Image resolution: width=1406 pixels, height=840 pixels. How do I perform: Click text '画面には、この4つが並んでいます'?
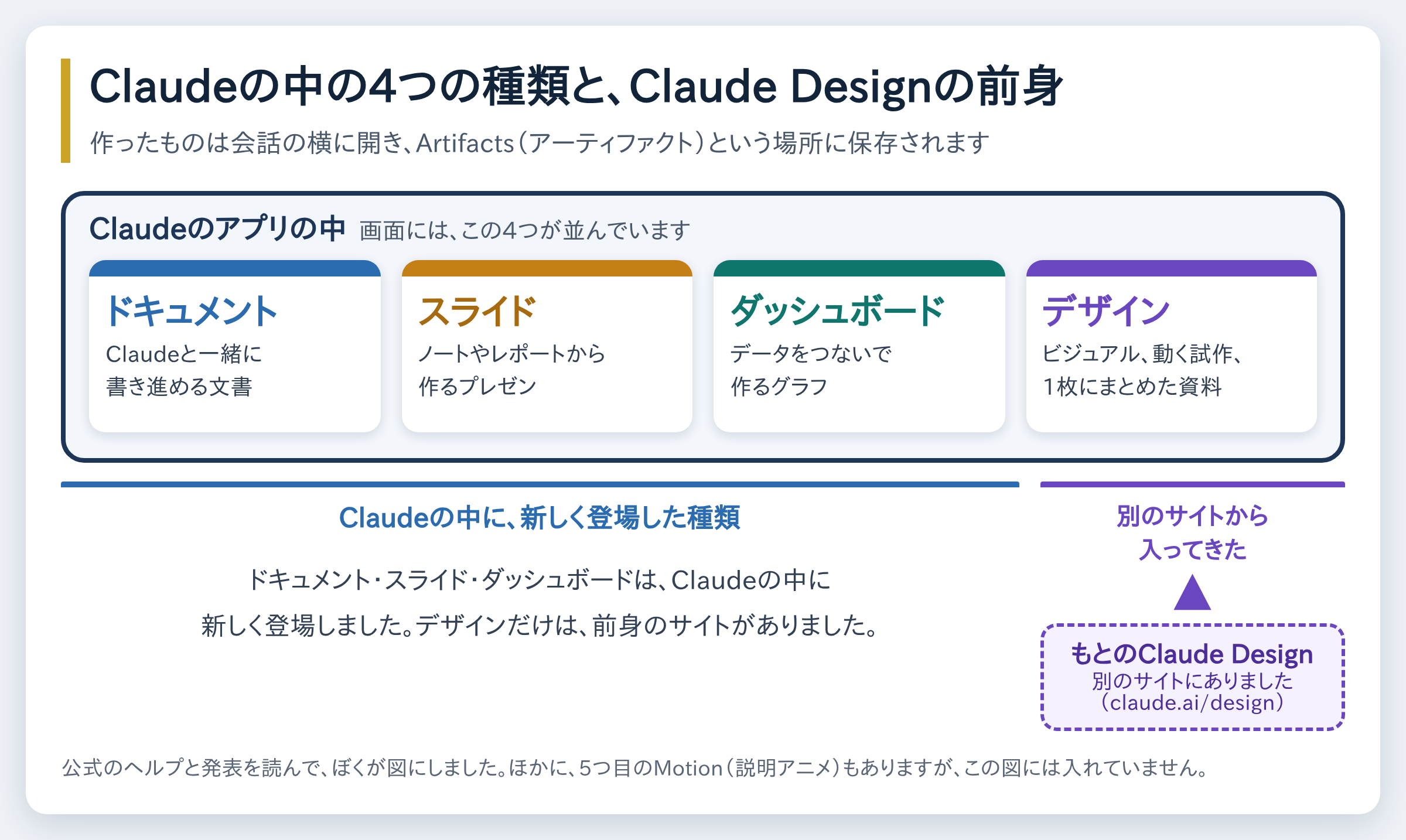click(525, 230)
